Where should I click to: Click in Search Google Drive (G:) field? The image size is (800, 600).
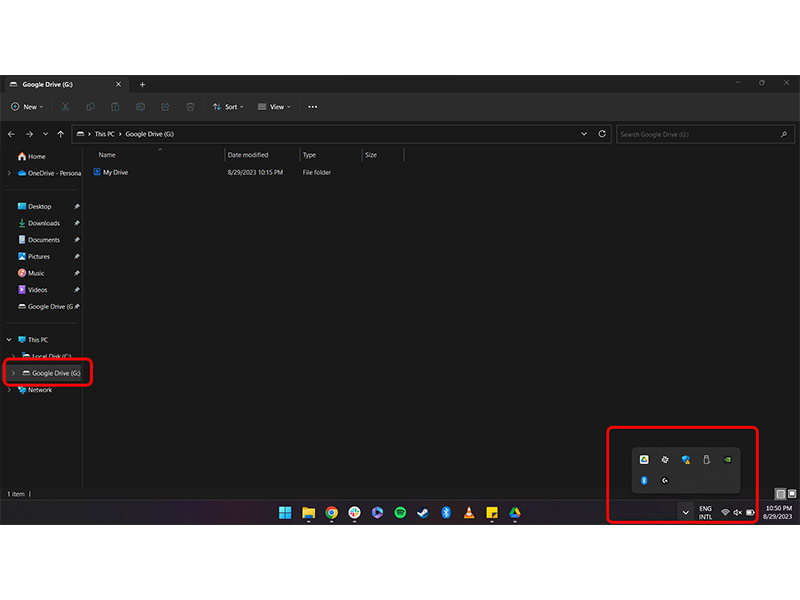click(705, 134)
